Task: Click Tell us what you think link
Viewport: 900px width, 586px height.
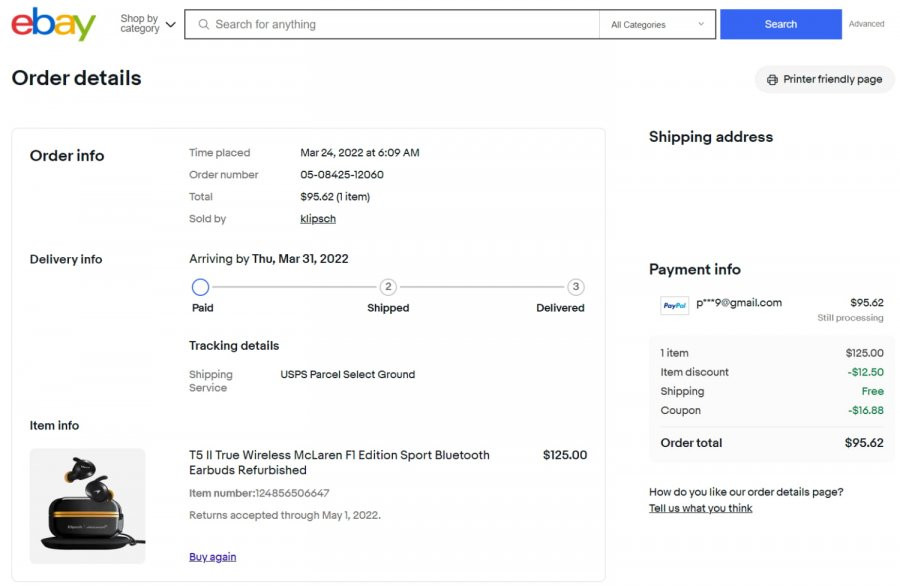Action: [700, 508]
